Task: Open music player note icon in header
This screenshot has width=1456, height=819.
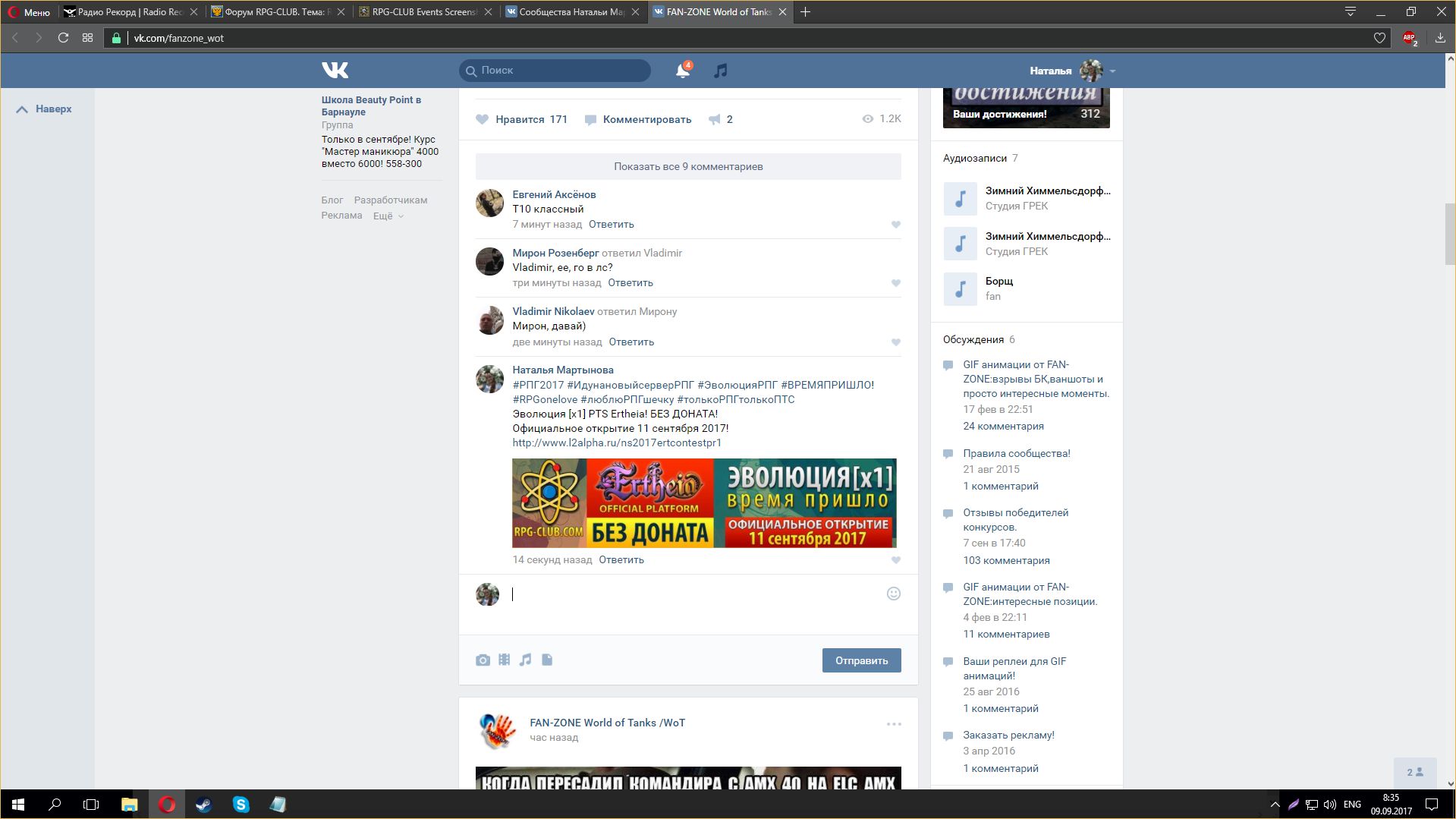Action: (720, 71)
